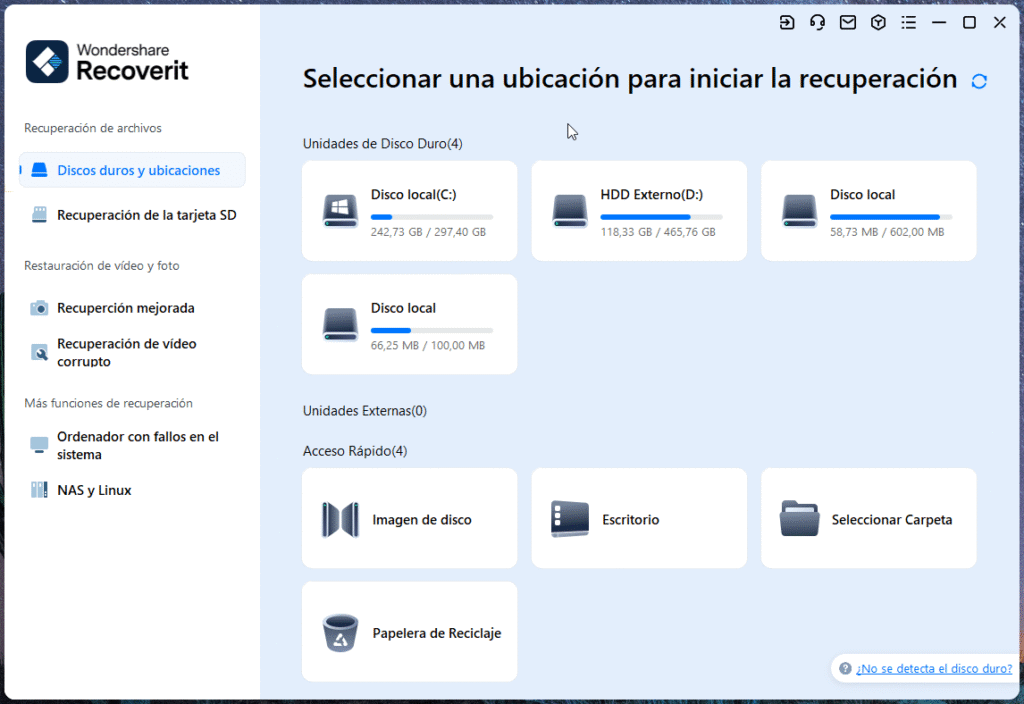Click the NAS y Linux server icon
1024x704 pixels.
pos(39,490)
